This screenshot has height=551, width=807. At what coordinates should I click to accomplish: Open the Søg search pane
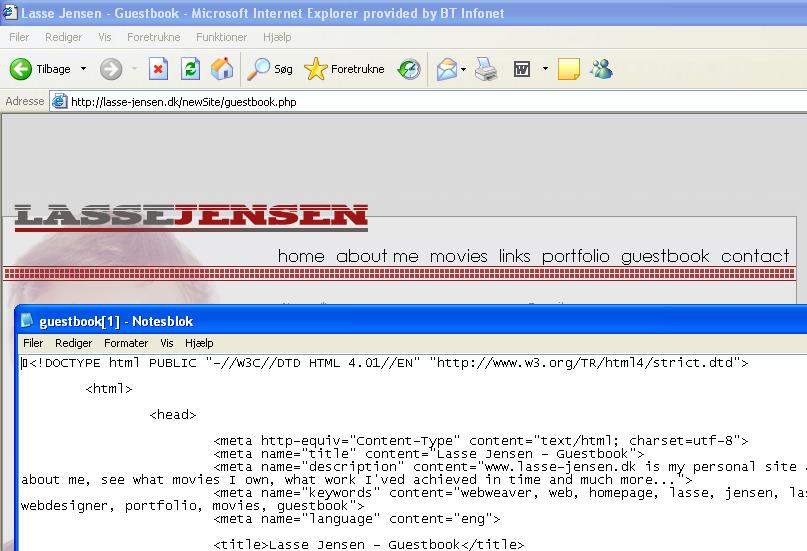271,69
